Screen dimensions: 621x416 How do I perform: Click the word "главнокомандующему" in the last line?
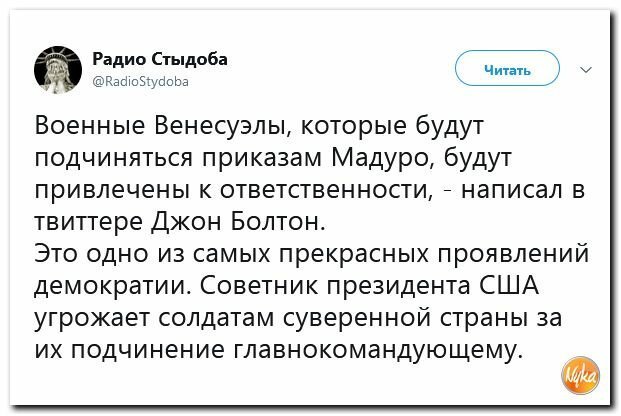[374, 350]
